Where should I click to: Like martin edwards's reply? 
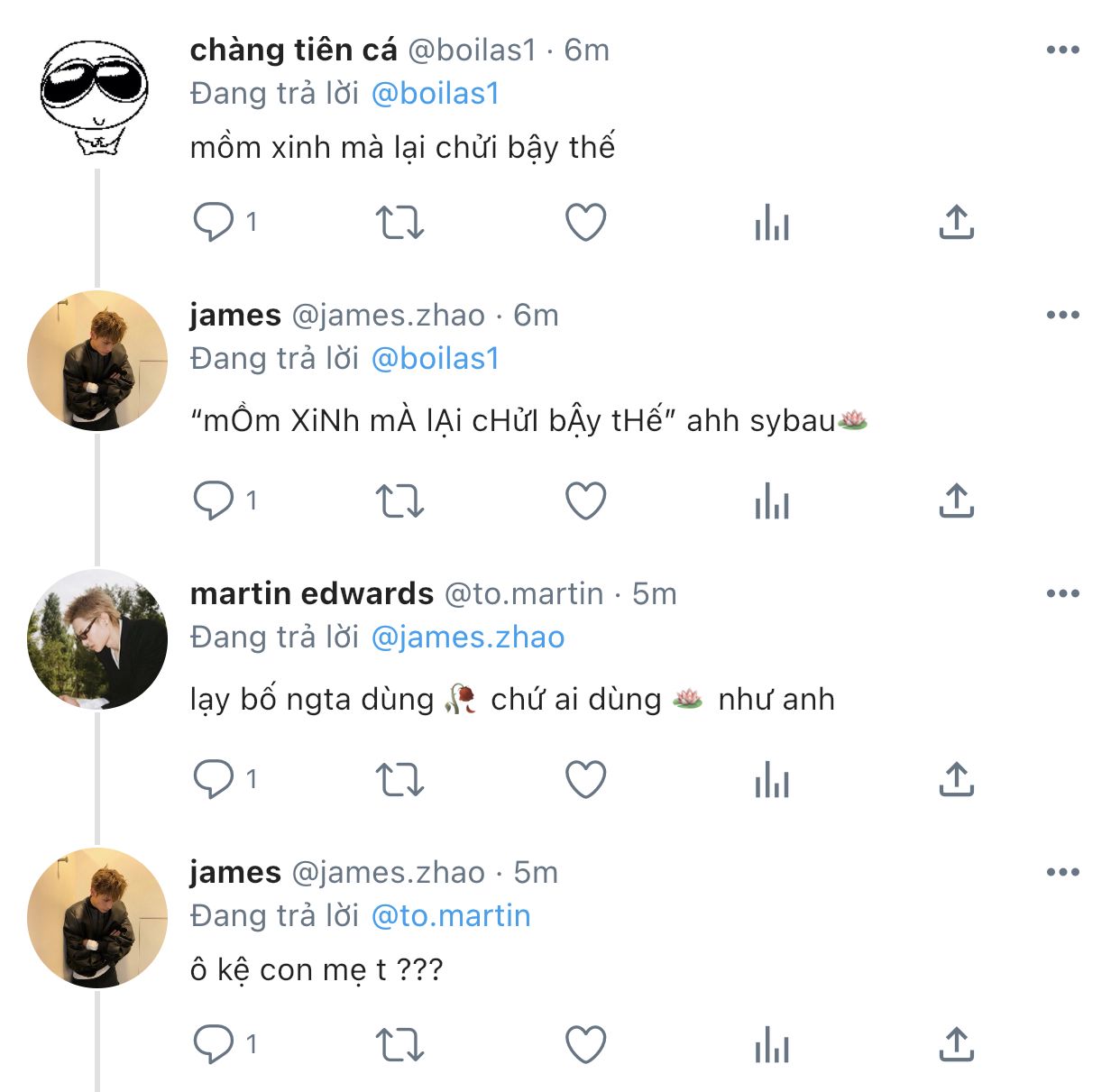(x=585, y=779)
